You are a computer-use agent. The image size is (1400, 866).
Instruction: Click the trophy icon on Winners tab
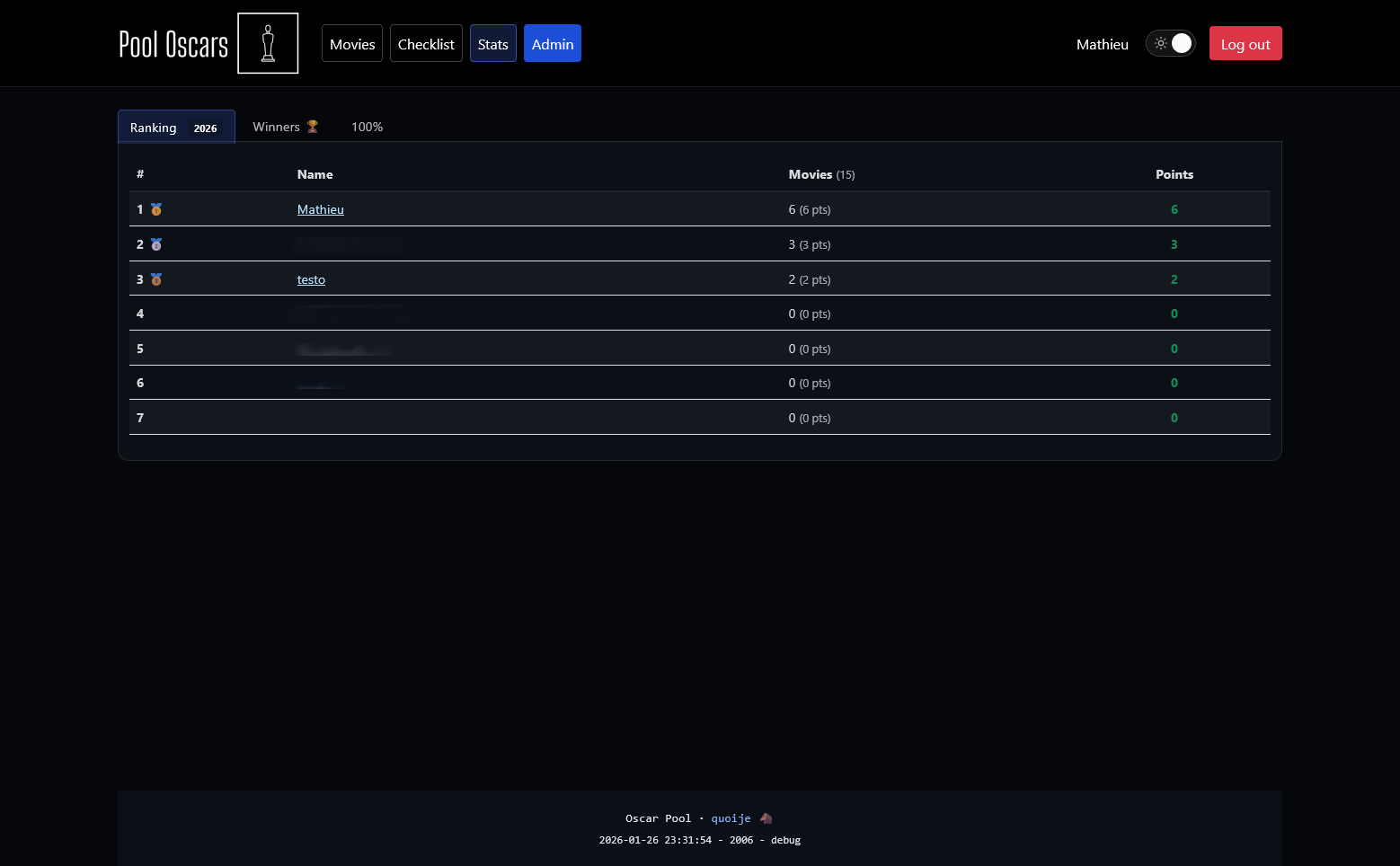pos(313,127)
